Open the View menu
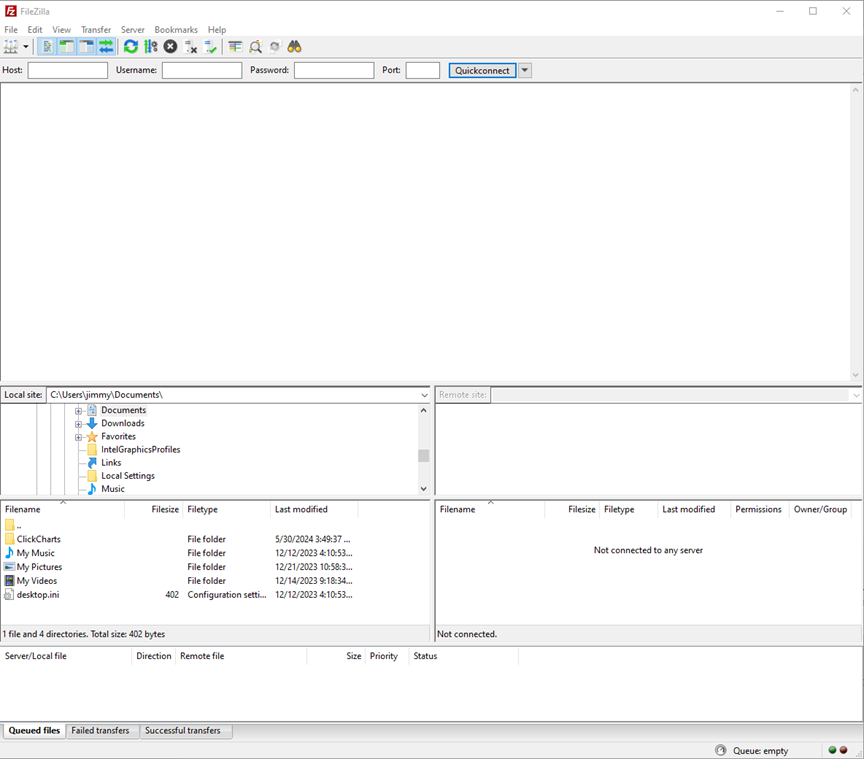864x759 pixels. (x=62, y=30)
